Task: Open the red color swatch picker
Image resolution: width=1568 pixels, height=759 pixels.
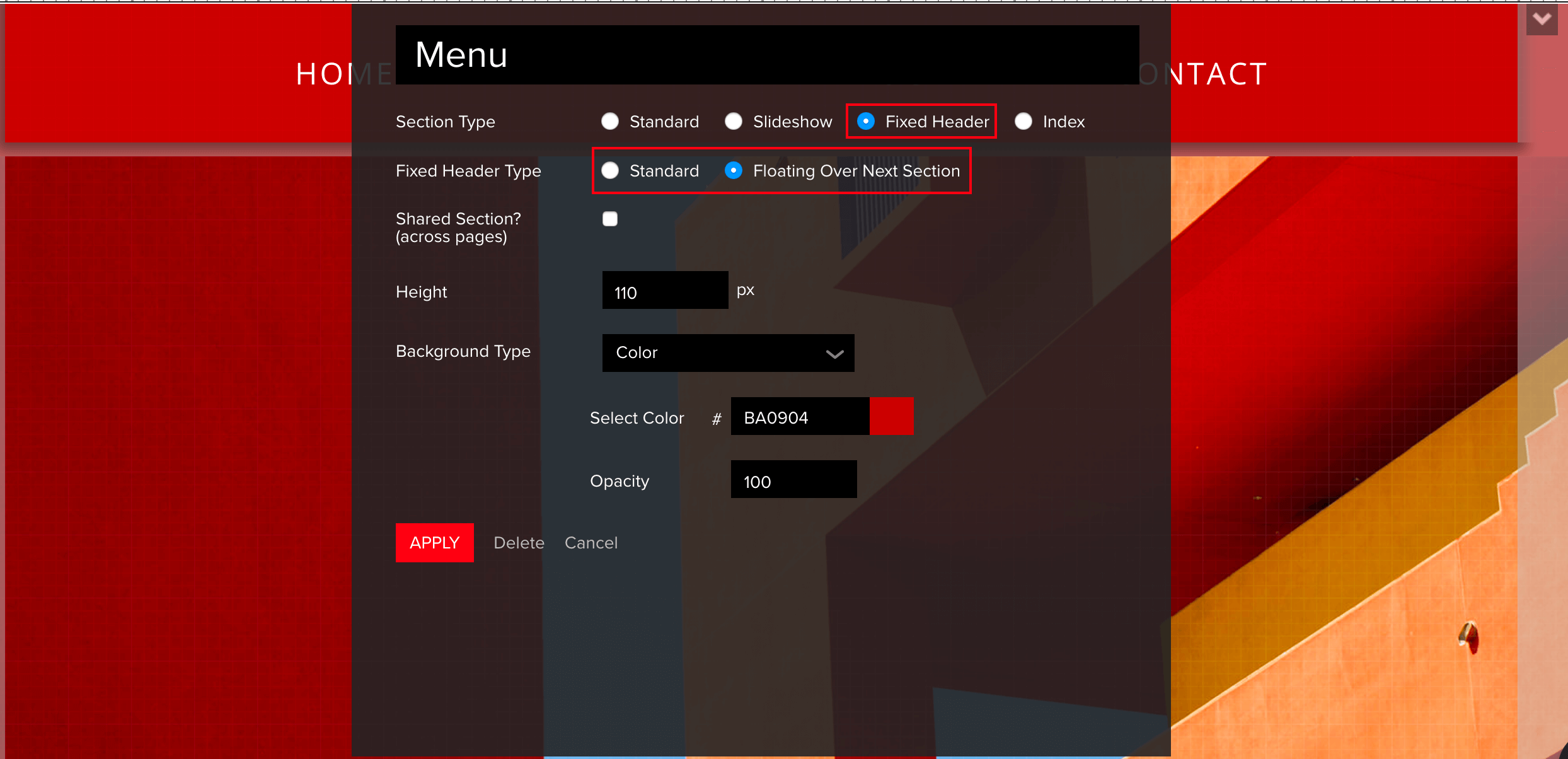Action: point(891,416)
